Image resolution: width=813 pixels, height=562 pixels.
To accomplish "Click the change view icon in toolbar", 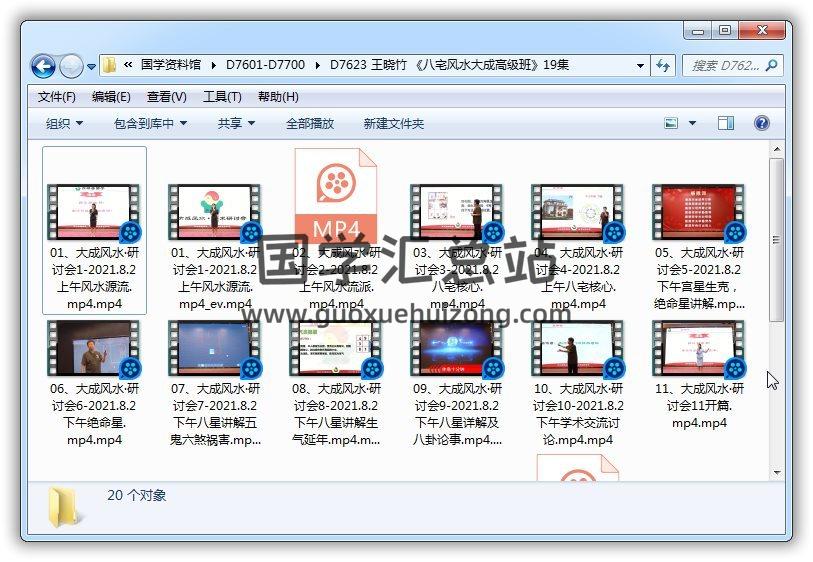I will tap(673, 123).
